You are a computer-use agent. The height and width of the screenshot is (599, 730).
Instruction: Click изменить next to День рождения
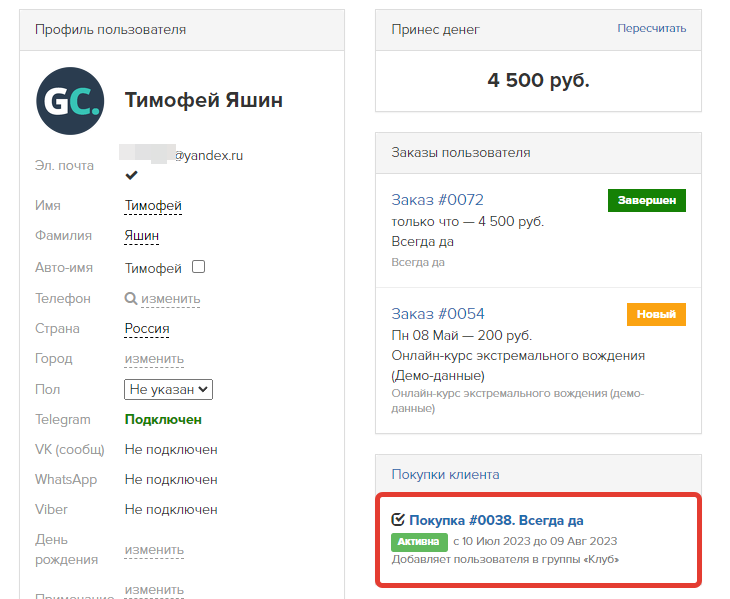[154, 550]
